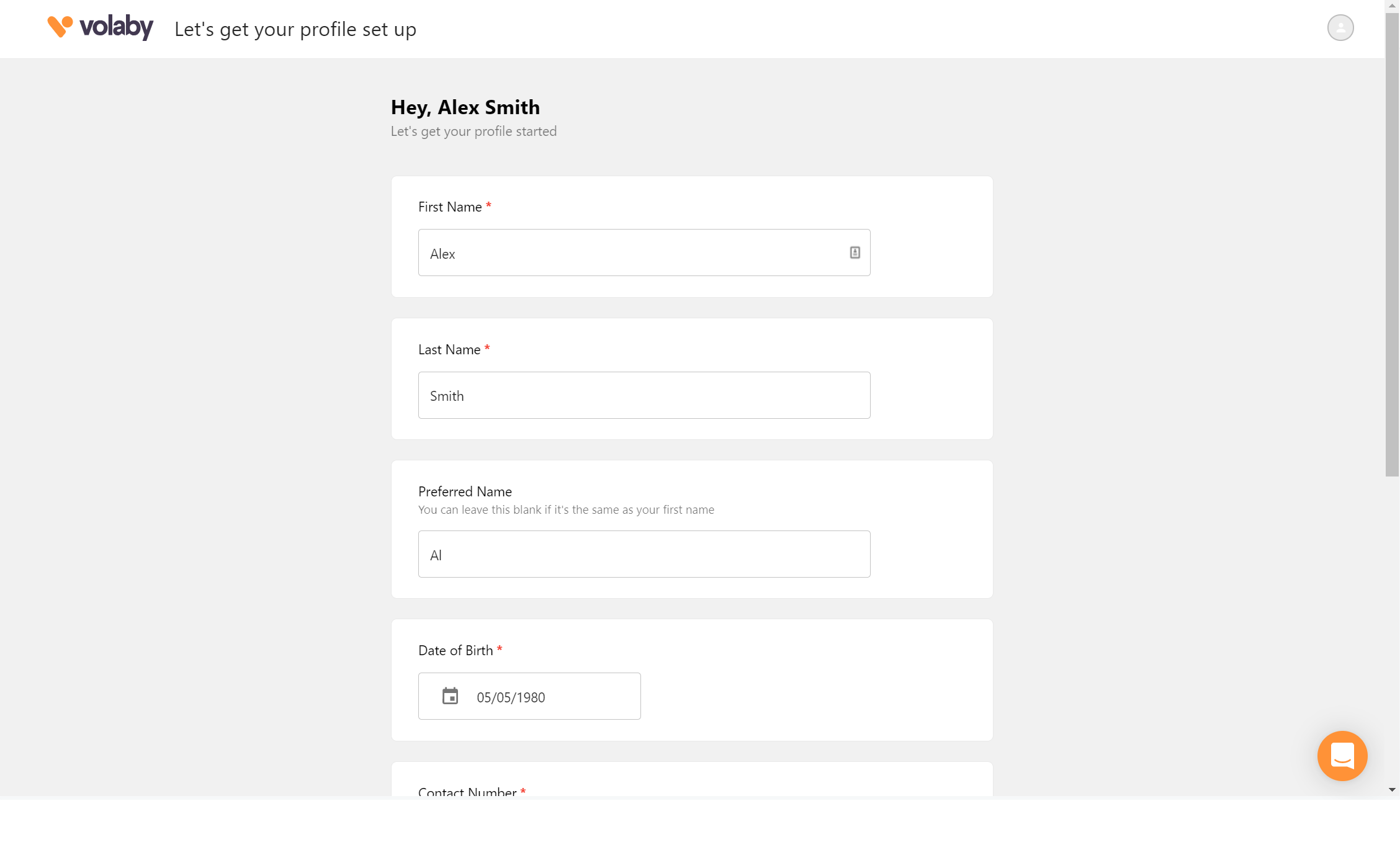1400x868 pixels.
Task: Click the date value 05/05/1980
Action: click(511, 697)
